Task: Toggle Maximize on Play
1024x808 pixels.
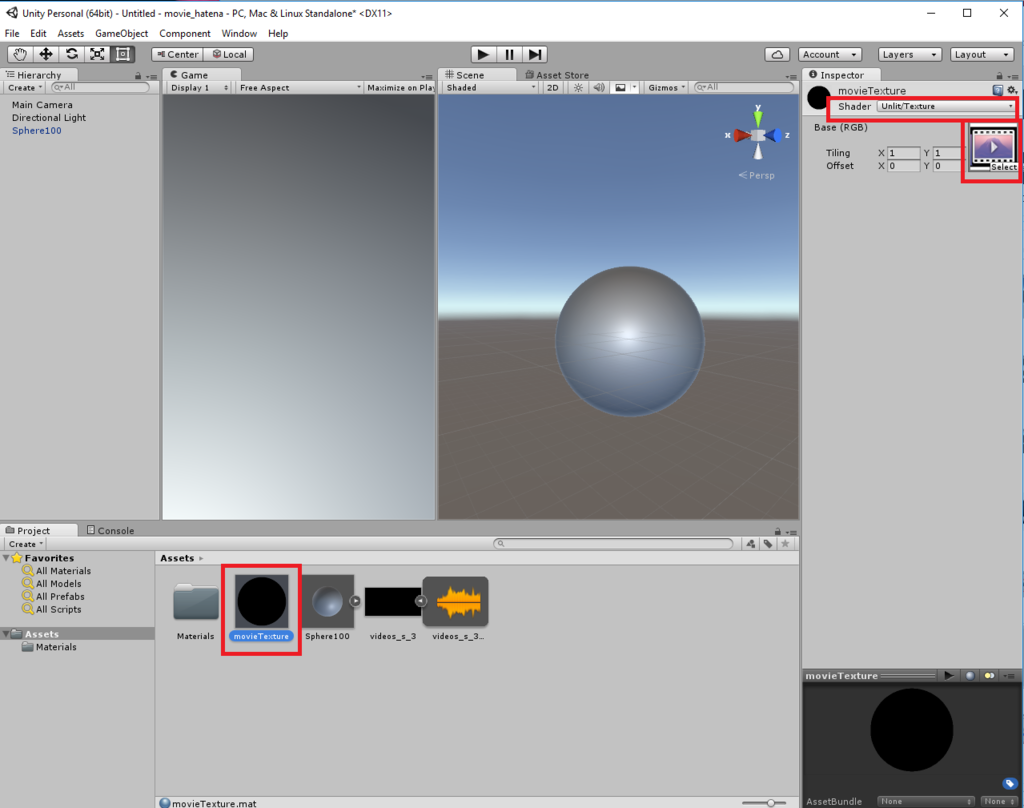Action: [x=401, y=88]
